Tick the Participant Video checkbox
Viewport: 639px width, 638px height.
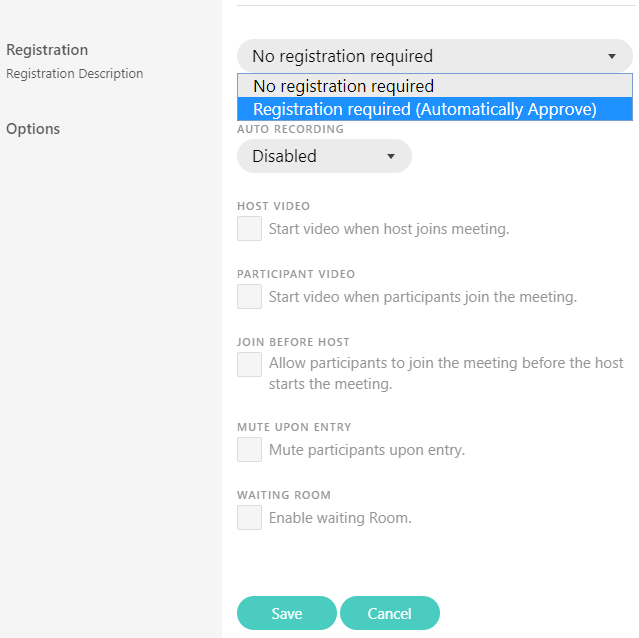tap(249, 297)
